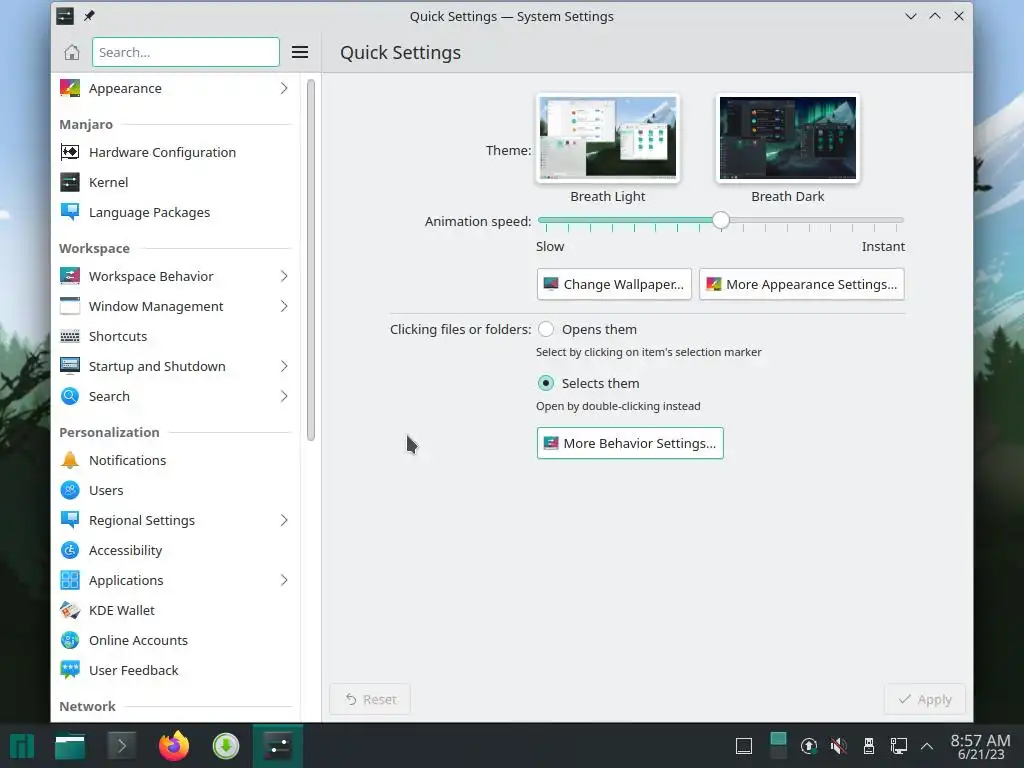
Task: Click the Notifications bell icon
Action: click(x=70, y=460)
